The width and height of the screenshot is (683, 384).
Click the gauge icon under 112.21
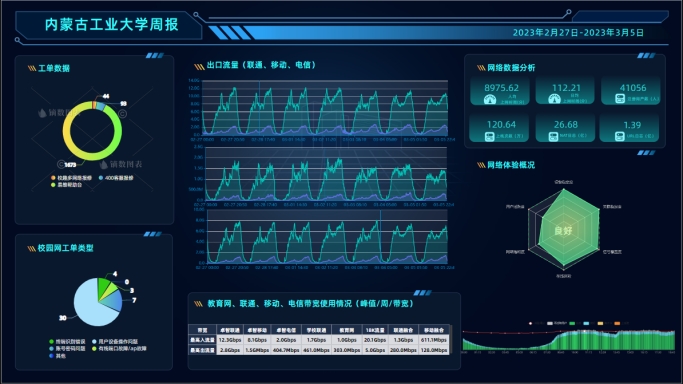pos(554,99)
